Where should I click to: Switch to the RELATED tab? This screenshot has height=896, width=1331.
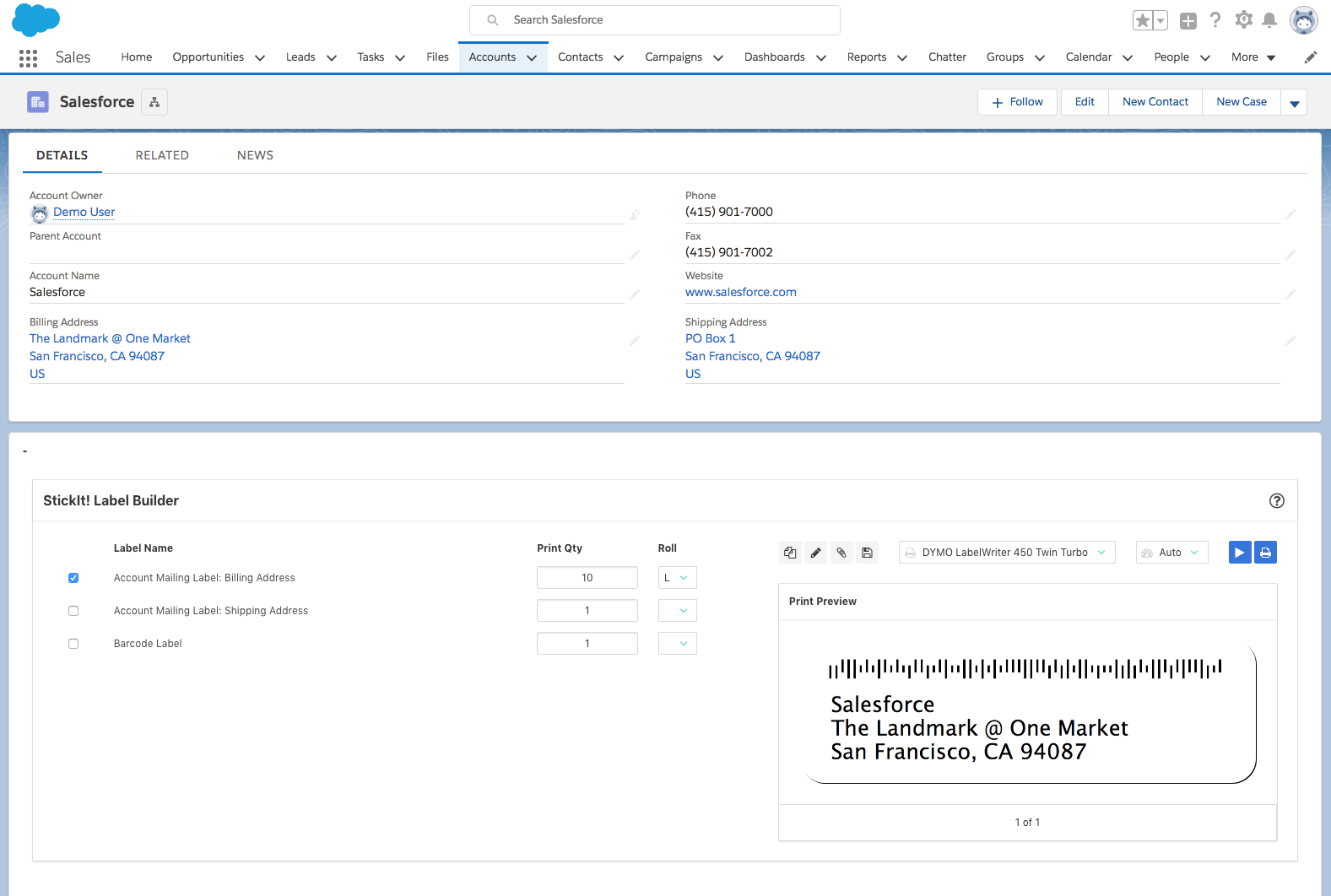tap(162, 155)
